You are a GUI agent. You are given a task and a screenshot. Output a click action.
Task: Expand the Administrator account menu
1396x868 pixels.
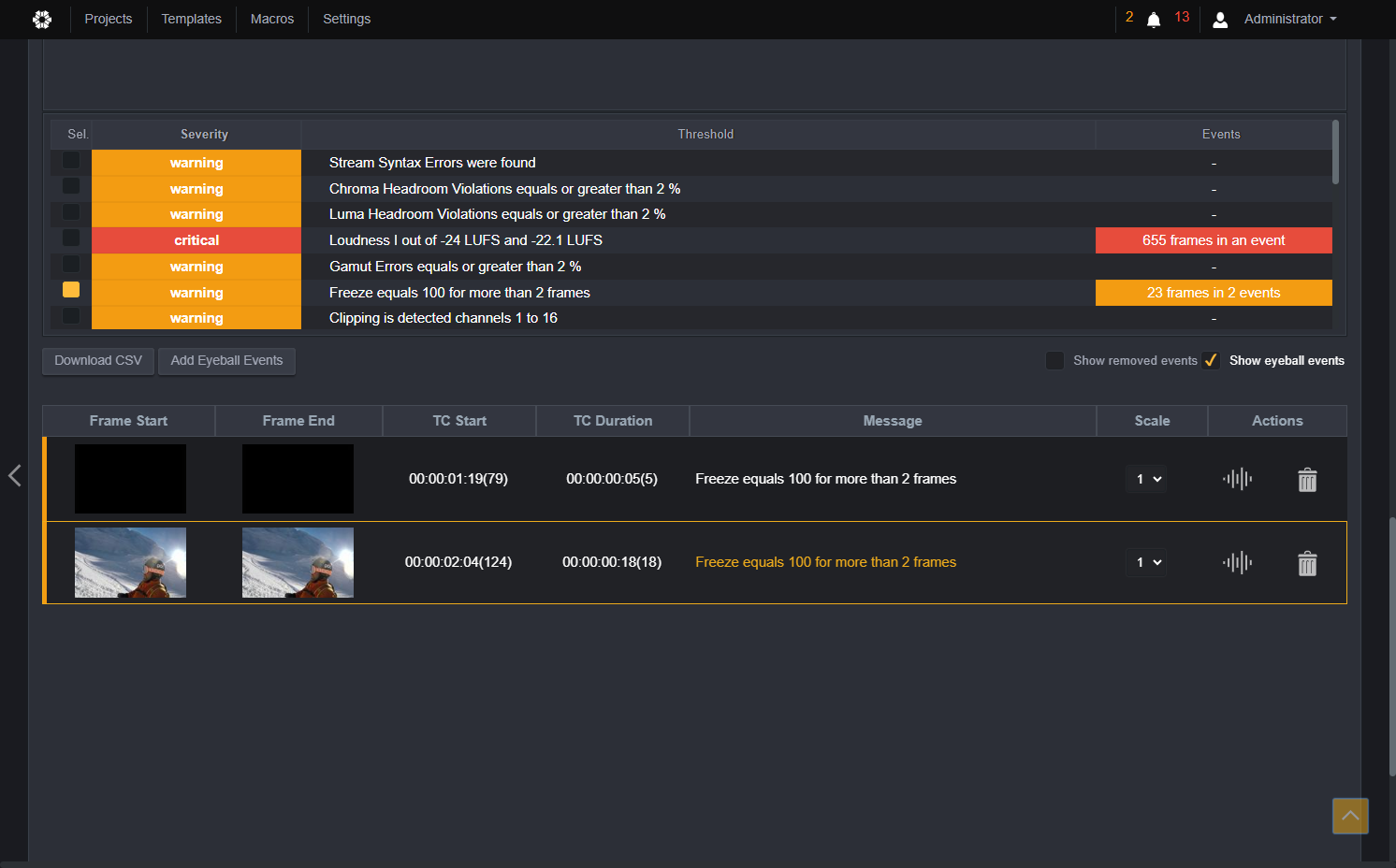point(1290,19)
